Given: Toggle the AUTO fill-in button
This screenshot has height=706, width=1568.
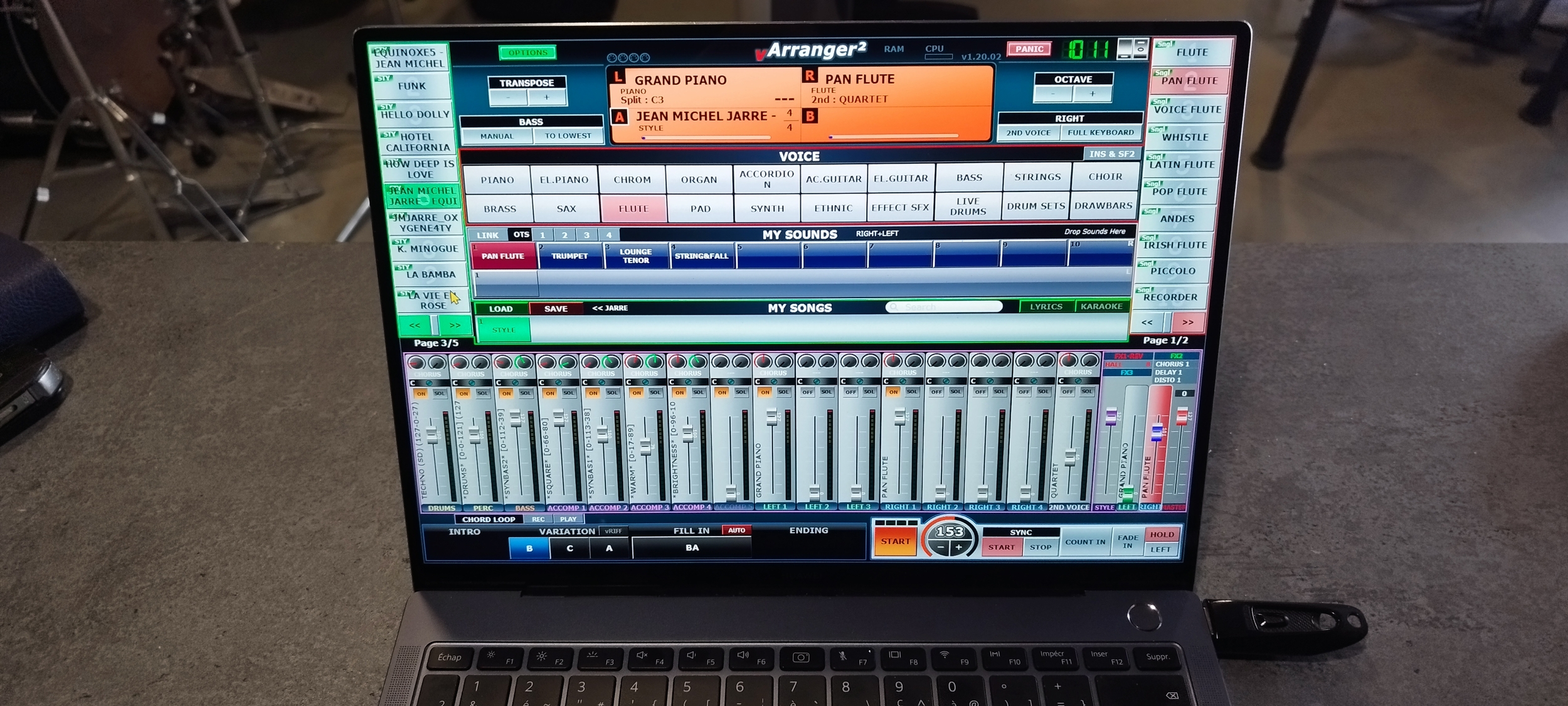Looking at the screenshot, I should click(x=736, y=530).
